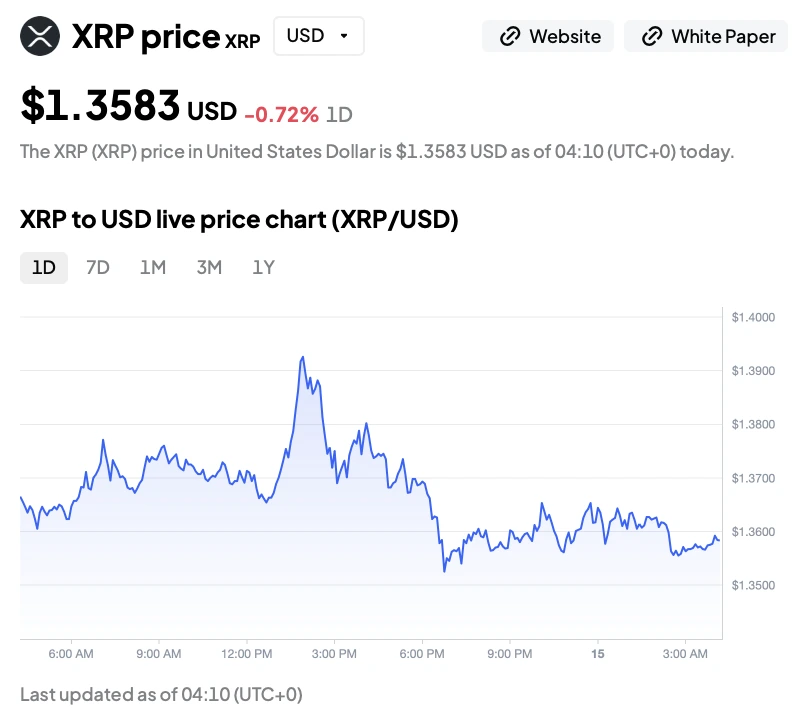
Task: Click the XRP to USD live chart heading
Action: click(x=239, y=220)
